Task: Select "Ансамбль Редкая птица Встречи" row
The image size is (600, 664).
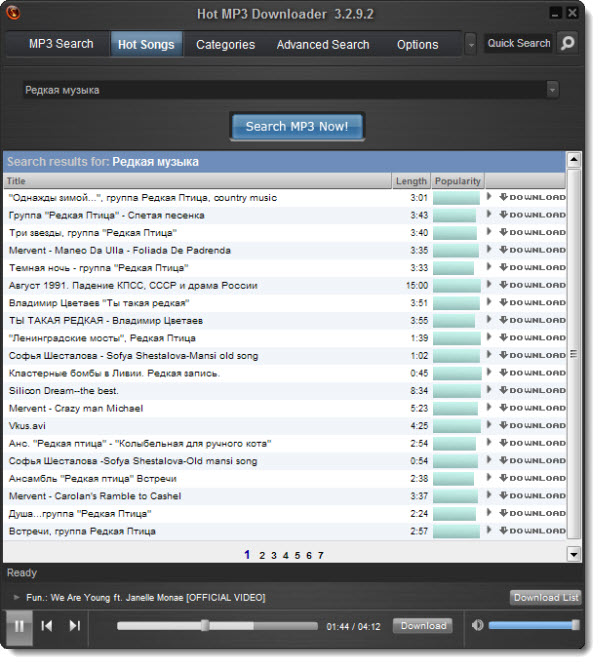Action: [285, 479]
